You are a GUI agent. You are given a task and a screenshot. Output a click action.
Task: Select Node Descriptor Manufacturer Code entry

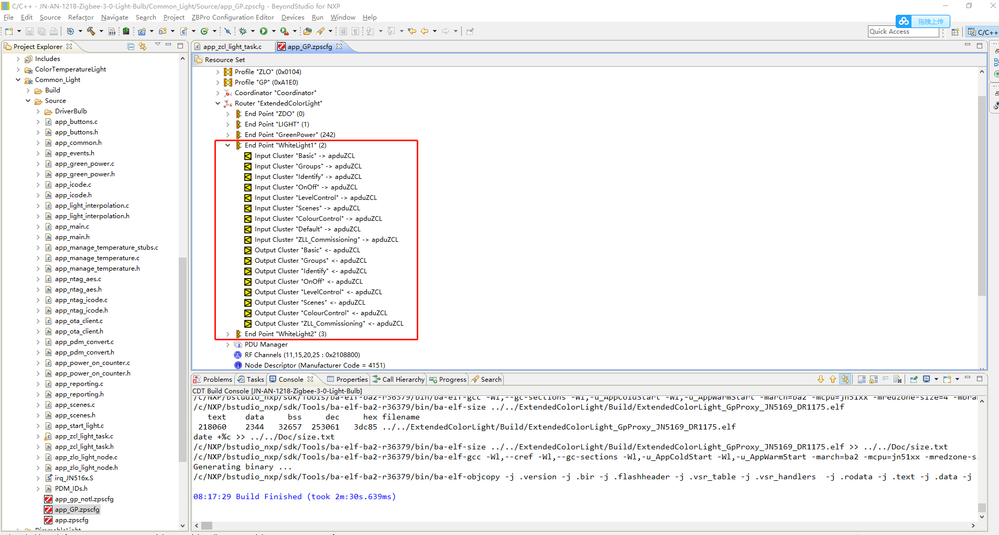click(x=310, y=366)
